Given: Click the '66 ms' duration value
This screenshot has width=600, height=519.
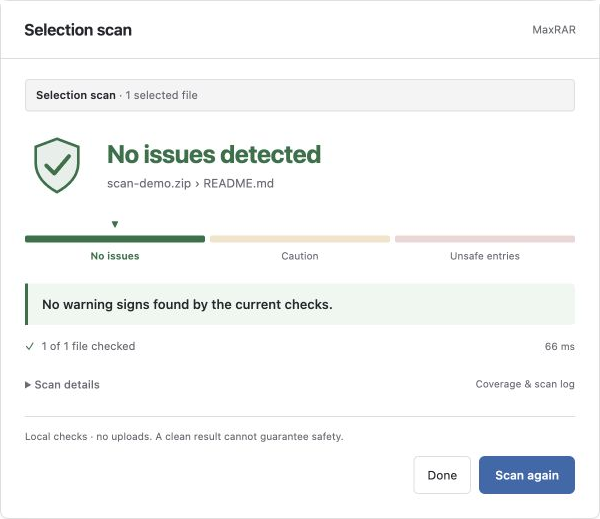Looking at the screenshot, I should tap(560, 346).
